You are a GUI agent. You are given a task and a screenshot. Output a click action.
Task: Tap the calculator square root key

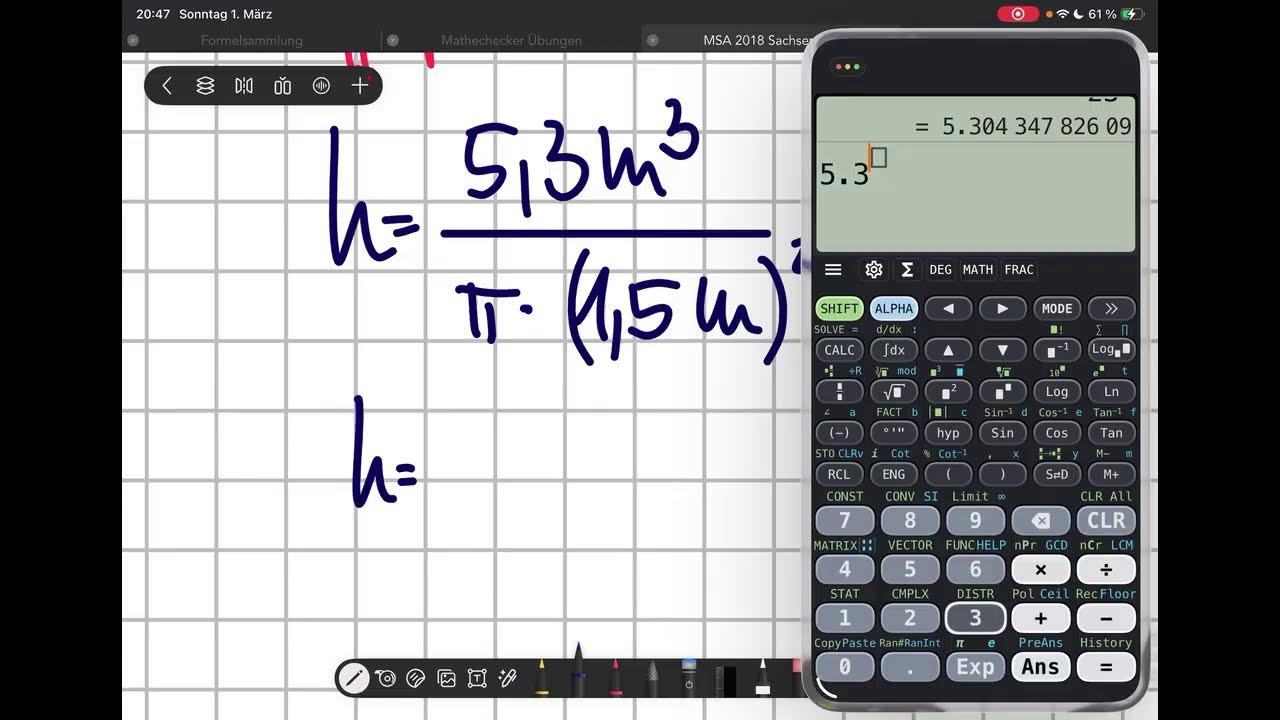[894, 391]
